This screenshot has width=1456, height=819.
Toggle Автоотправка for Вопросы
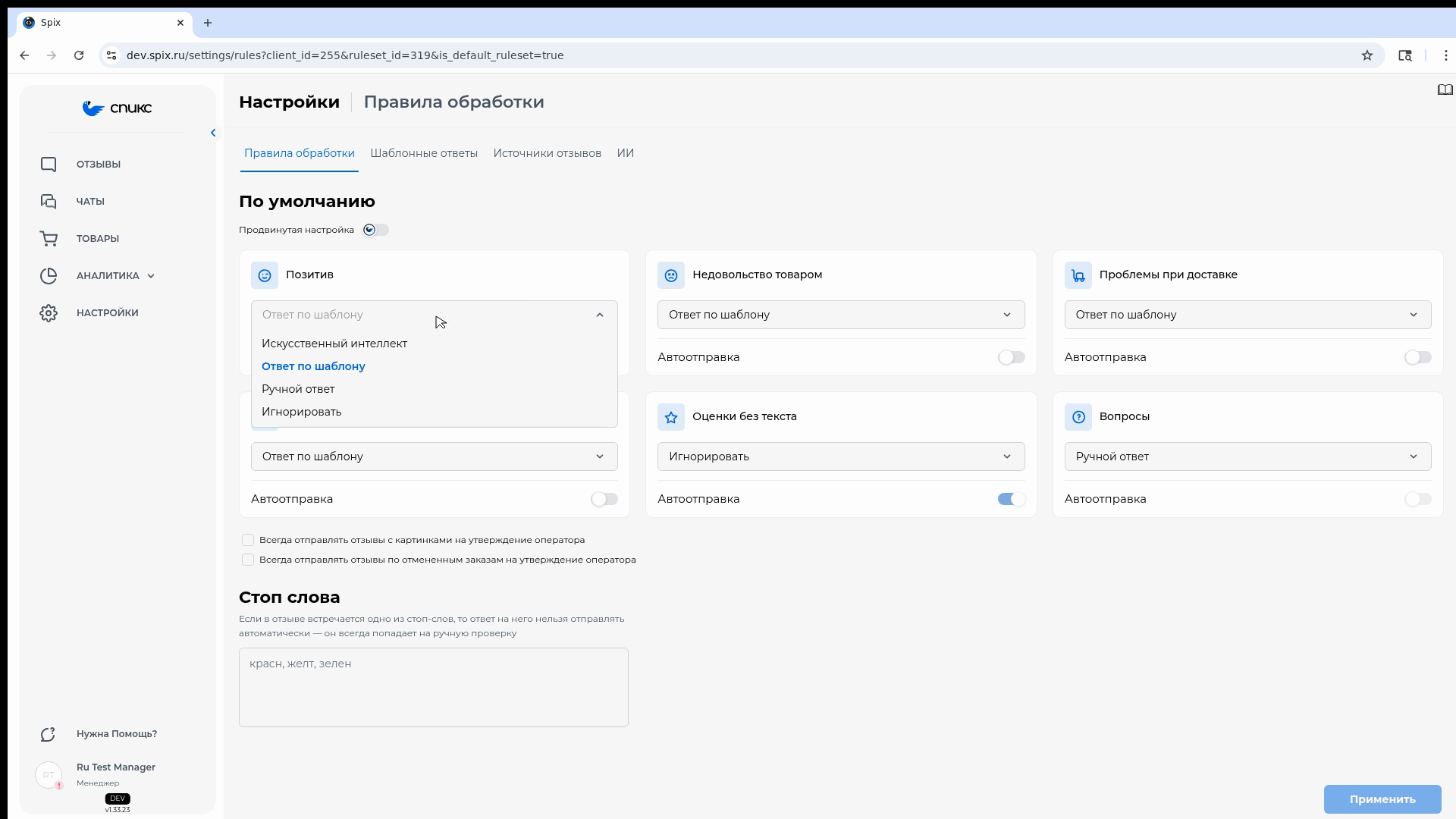pos(1417,499)
